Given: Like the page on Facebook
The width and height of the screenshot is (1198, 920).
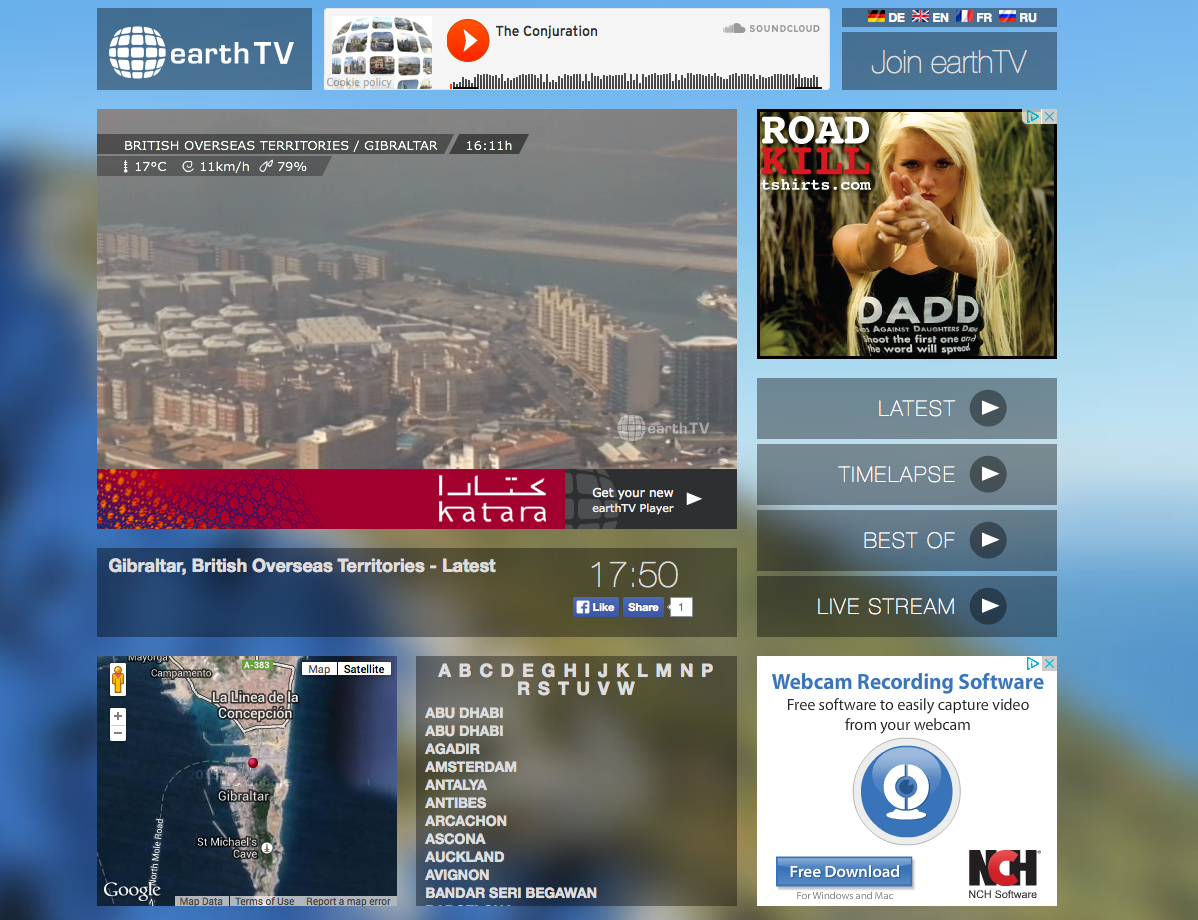Looking at the screenshot, I should click(596, 607).
